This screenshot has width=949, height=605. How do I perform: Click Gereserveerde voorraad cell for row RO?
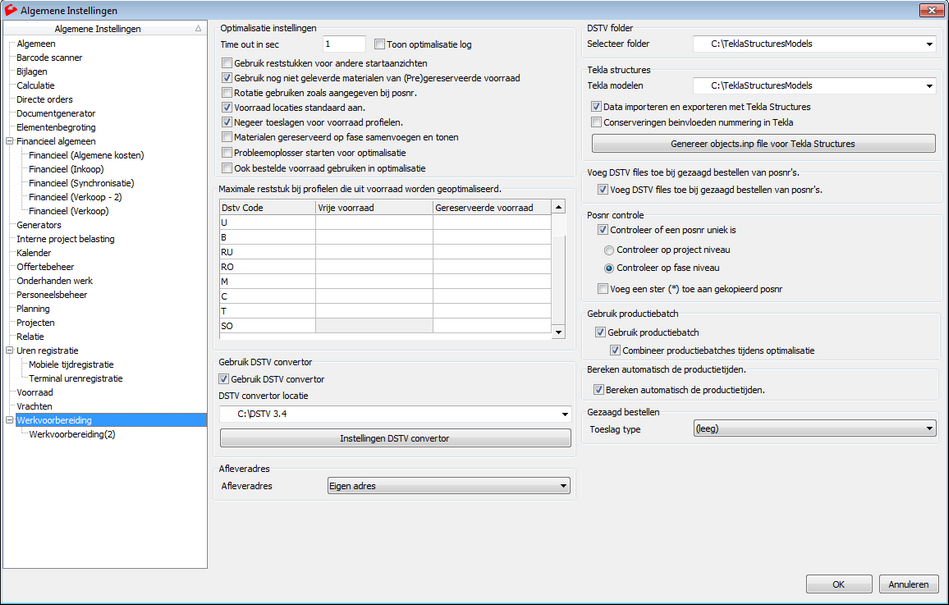click(x=492, y=267)
